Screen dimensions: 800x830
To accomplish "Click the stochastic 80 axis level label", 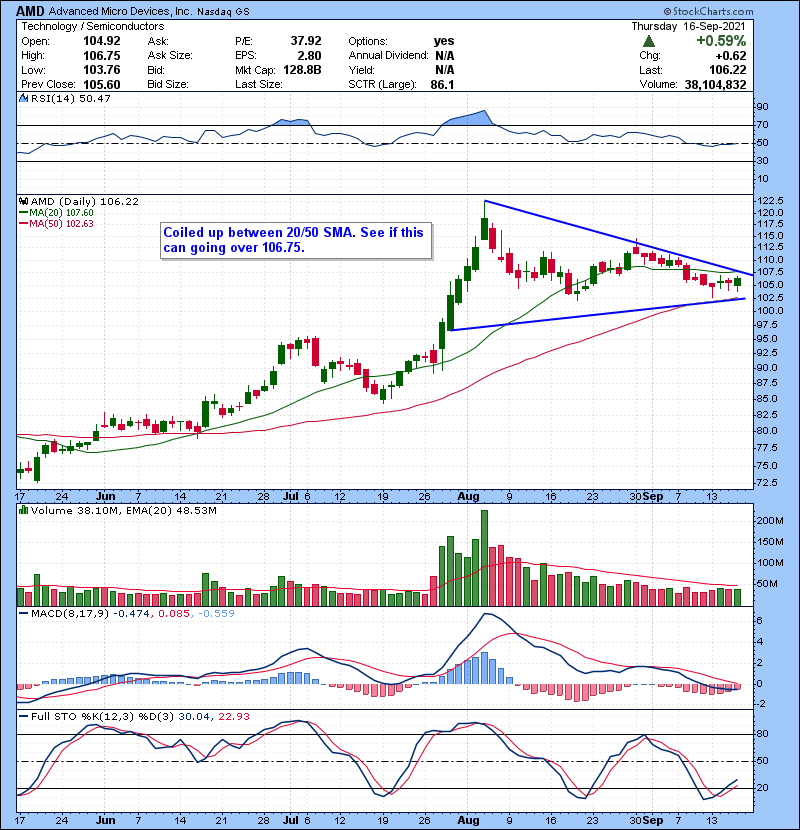I will click(763, 734).
